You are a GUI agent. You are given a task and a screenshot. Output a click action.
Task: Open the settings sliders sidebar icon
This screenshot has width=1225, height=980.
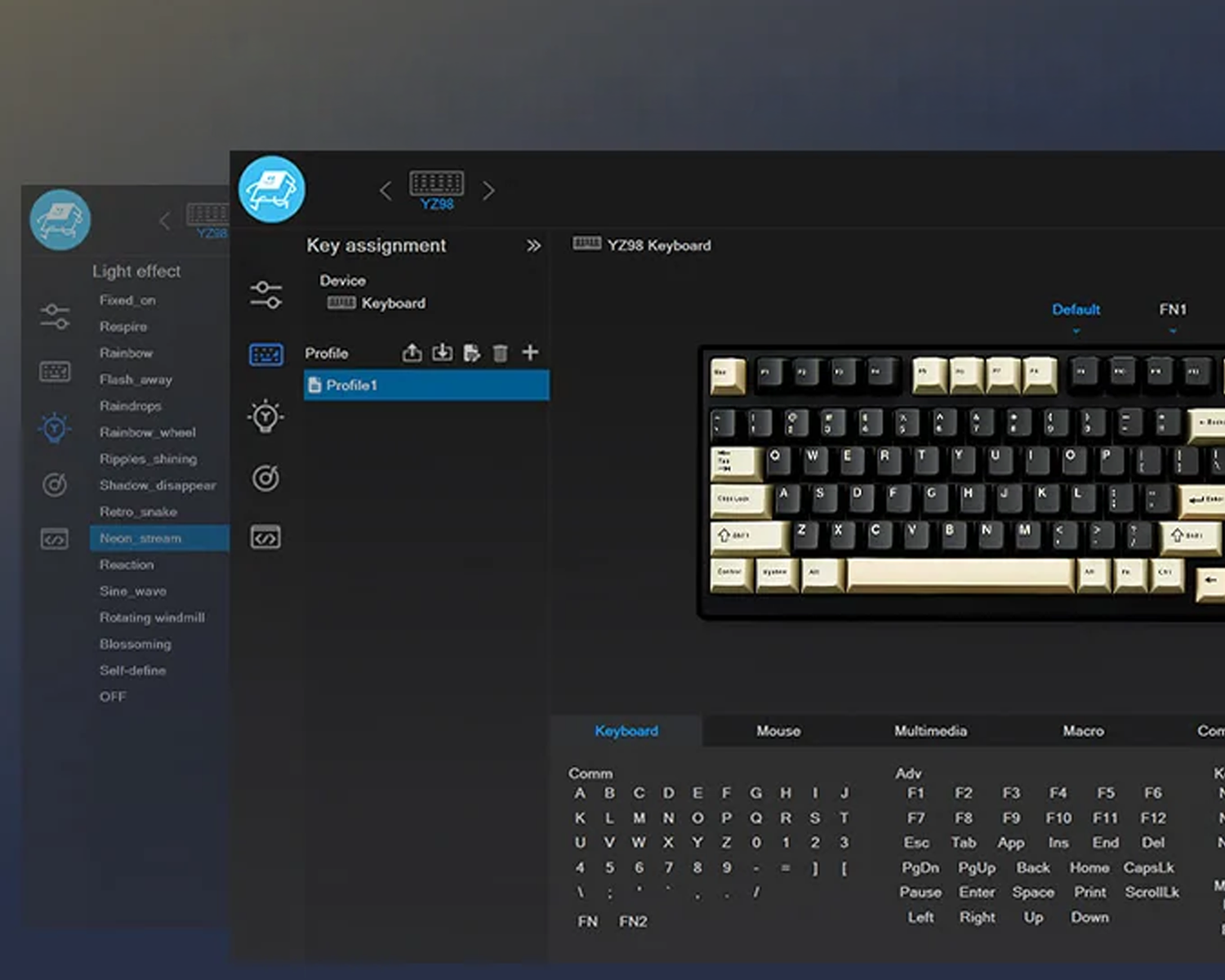click(265, 295)
